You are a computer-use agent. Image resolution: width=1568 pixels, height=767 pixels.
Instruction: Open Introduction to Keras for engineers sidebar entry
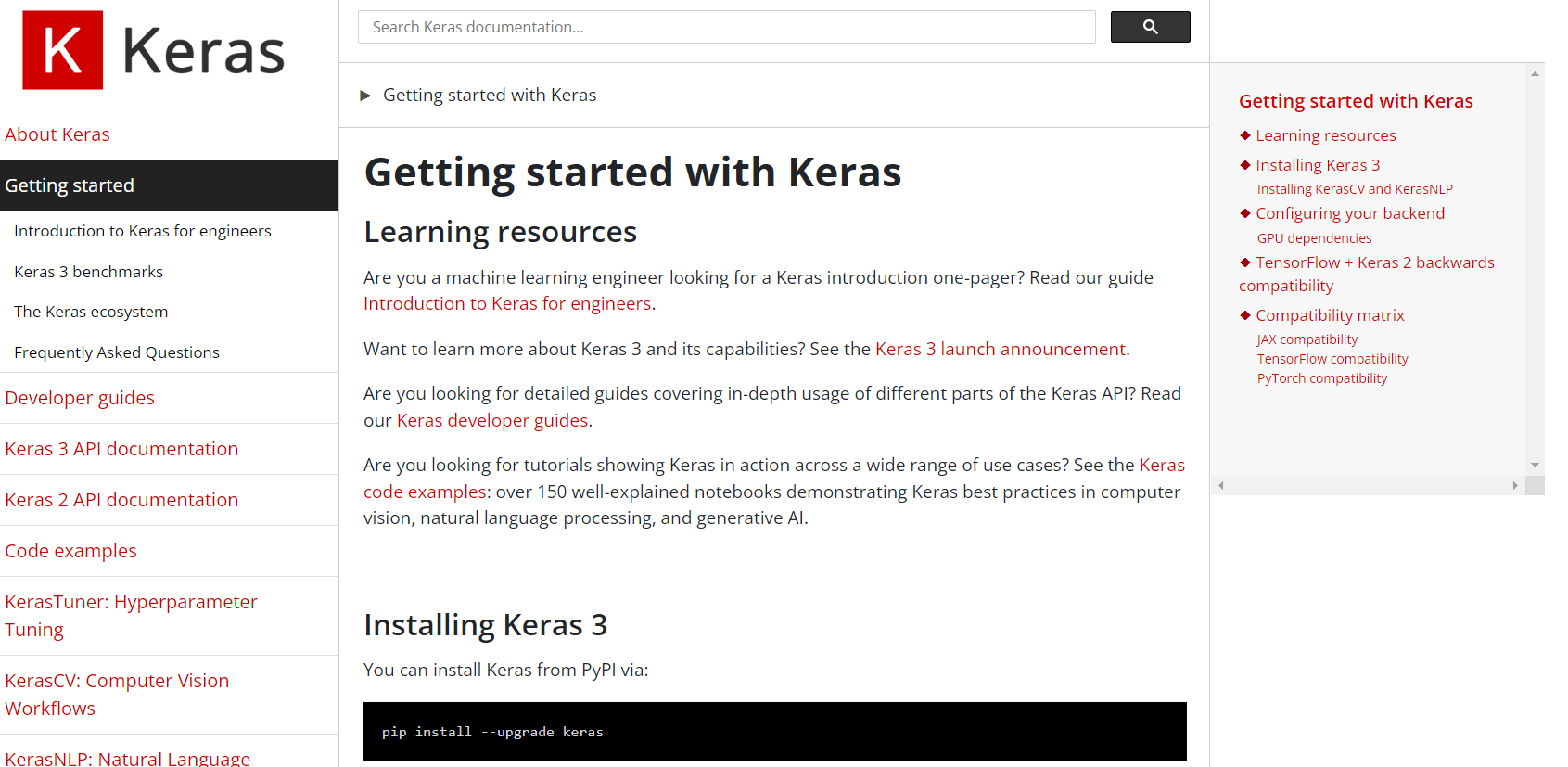(x=143, y=231)
